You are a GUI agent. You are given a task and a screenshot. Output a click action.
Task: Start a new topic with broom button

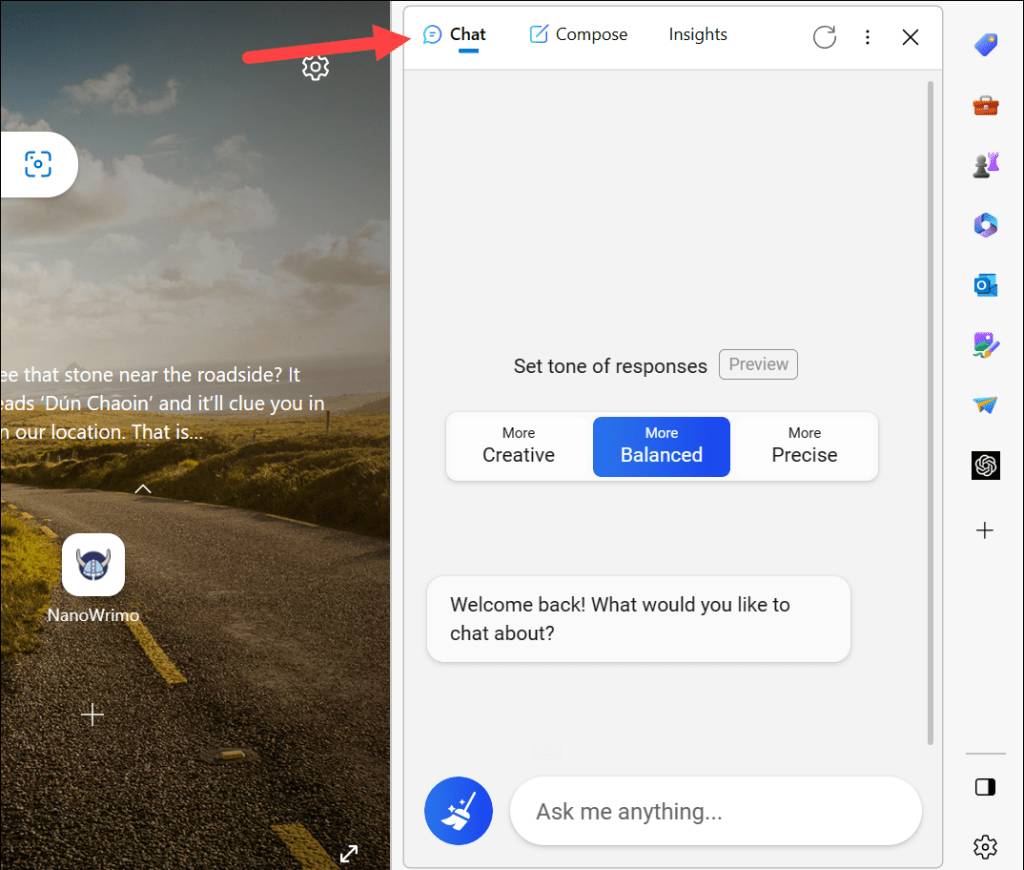coord(458,811)
